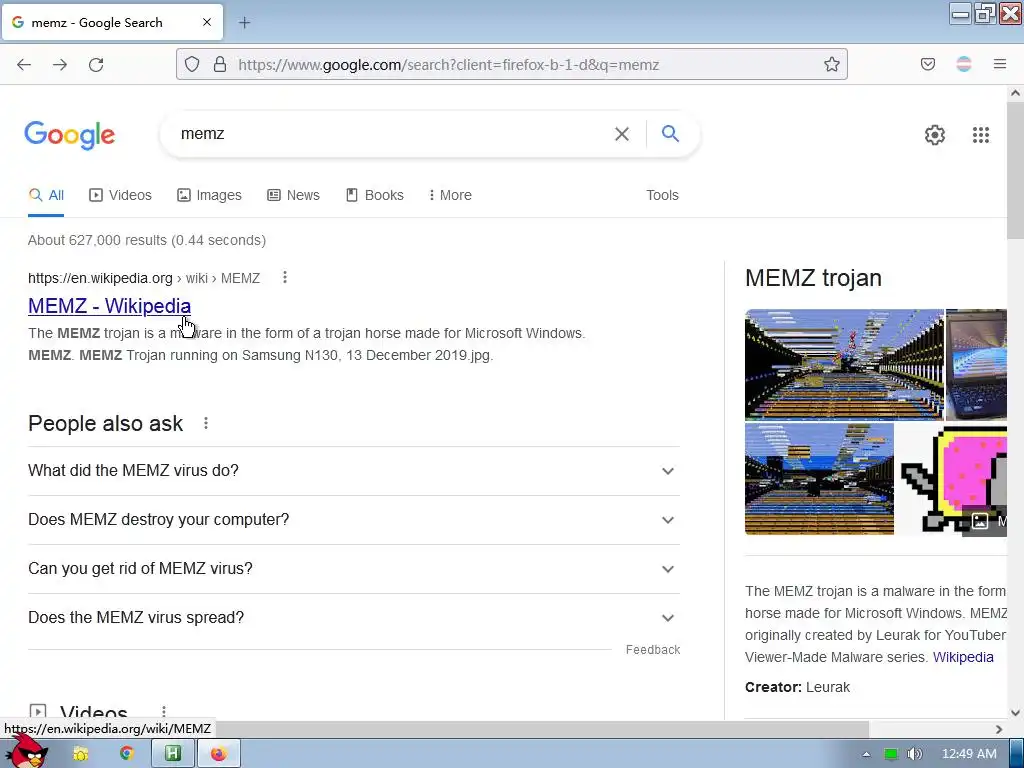This screenshot has height=768, width=1024.
Task: Select the All results tab
Action: click(x=46, y=195)
